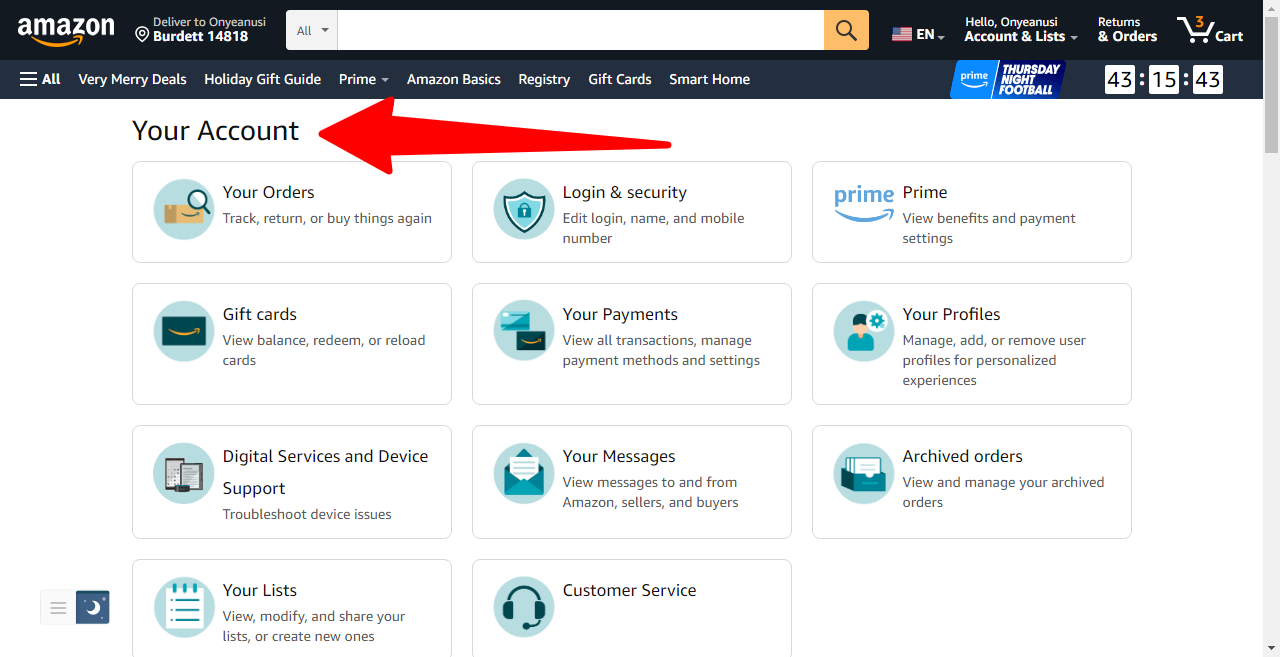Click 'View balance, redeem, or reload cards' text
The width and height of the screenshot is (1280, 657).
coord(324,350)
